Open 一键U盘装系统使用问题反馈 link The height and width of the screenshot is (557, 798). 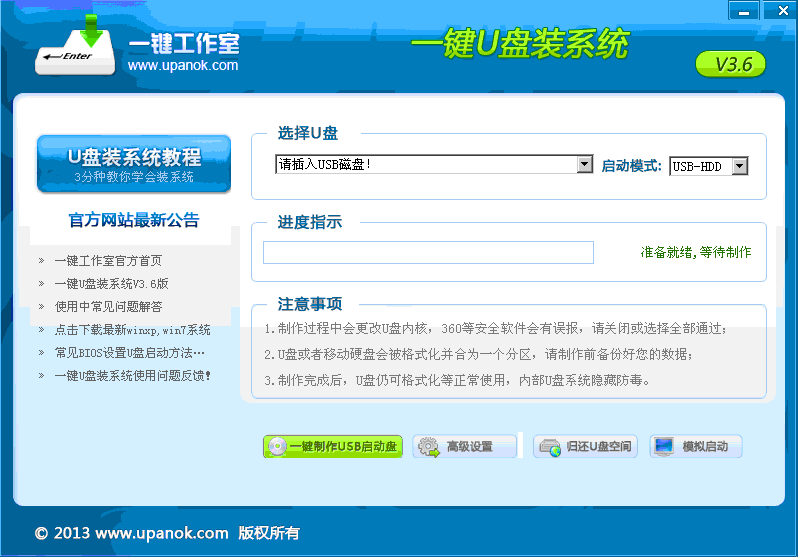[x=132, y=376]
